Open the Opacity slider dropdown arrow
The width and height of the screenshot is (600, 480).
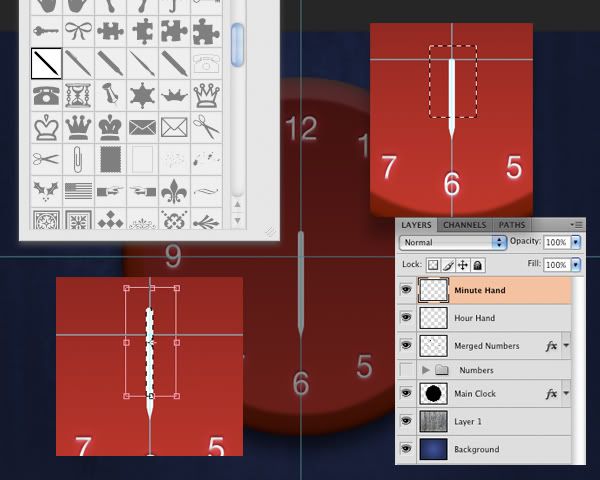click(x=576, y=242)
